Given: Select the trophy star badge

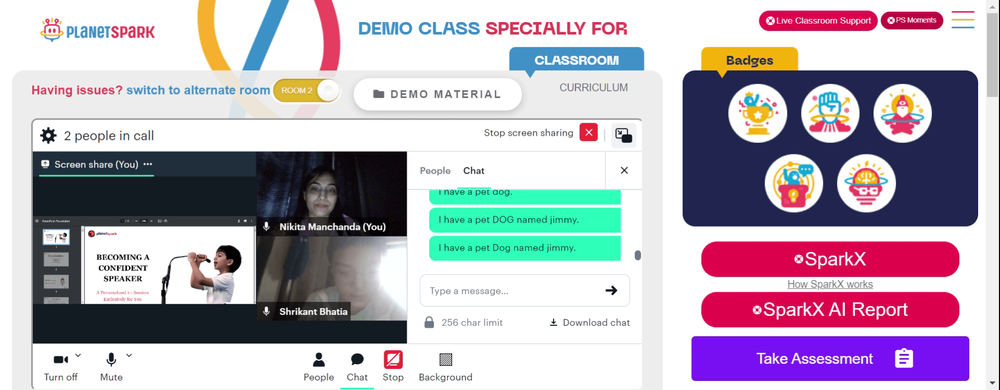Looking at the screenshot, I should click(757, 113).
